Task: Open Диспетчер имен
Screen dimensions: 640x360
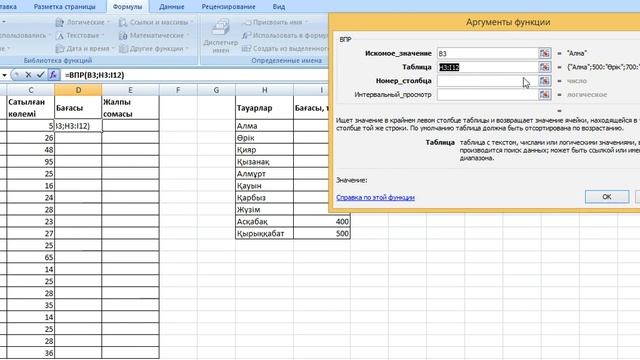Action: click(x=220, y=36)
